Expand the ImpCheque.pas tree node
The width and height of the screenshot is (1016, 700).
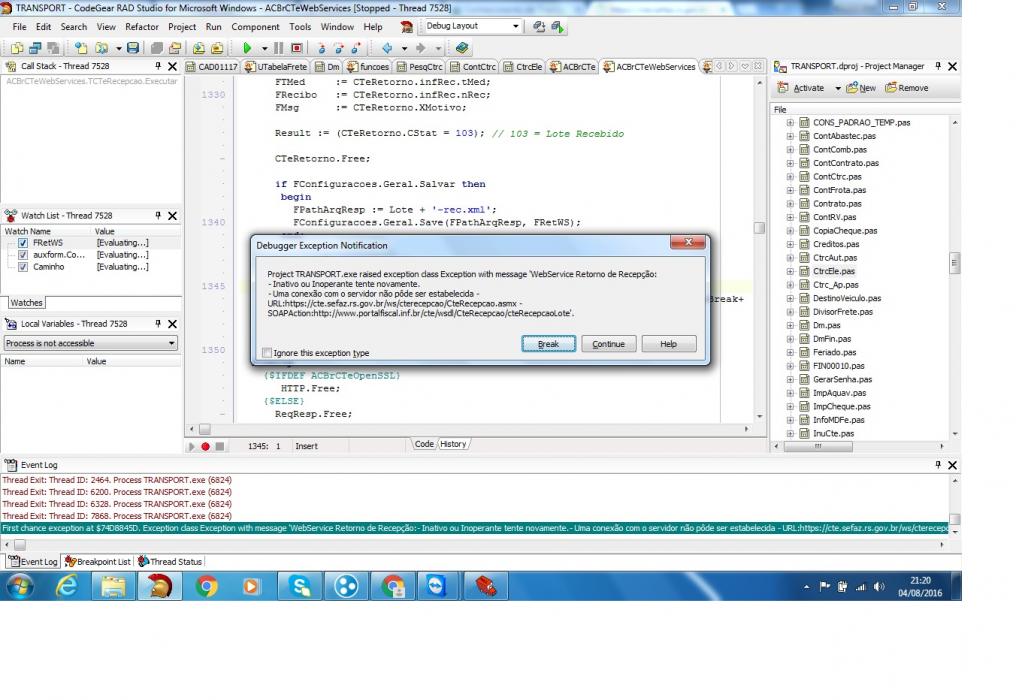[x=790, y=406]
